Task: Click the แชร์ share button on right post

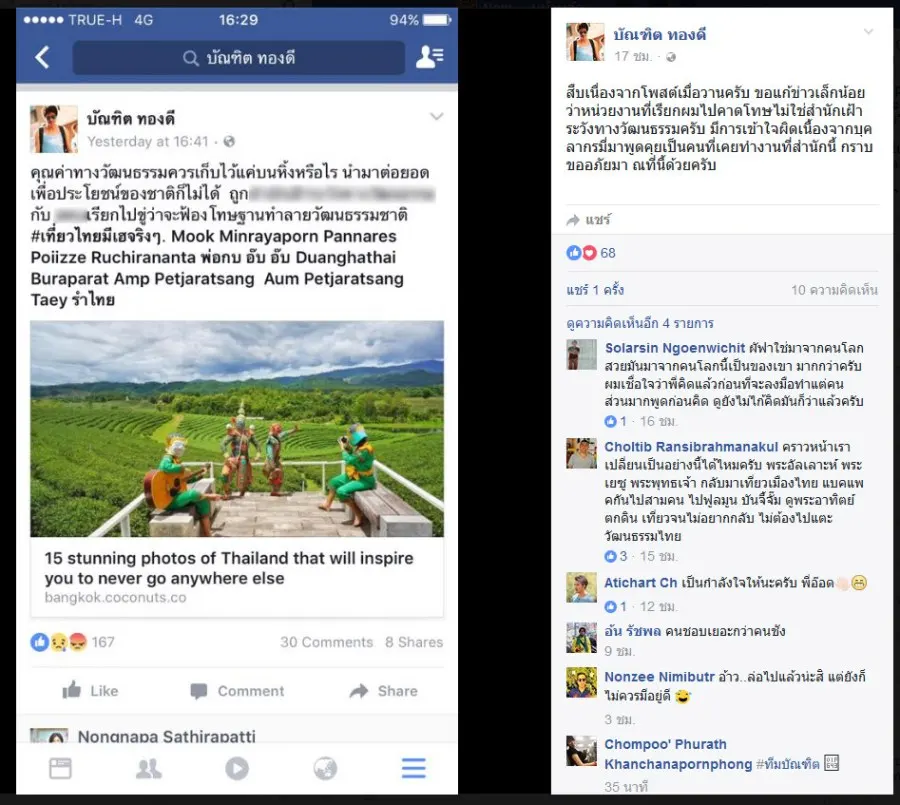Action: click(588, 219)
